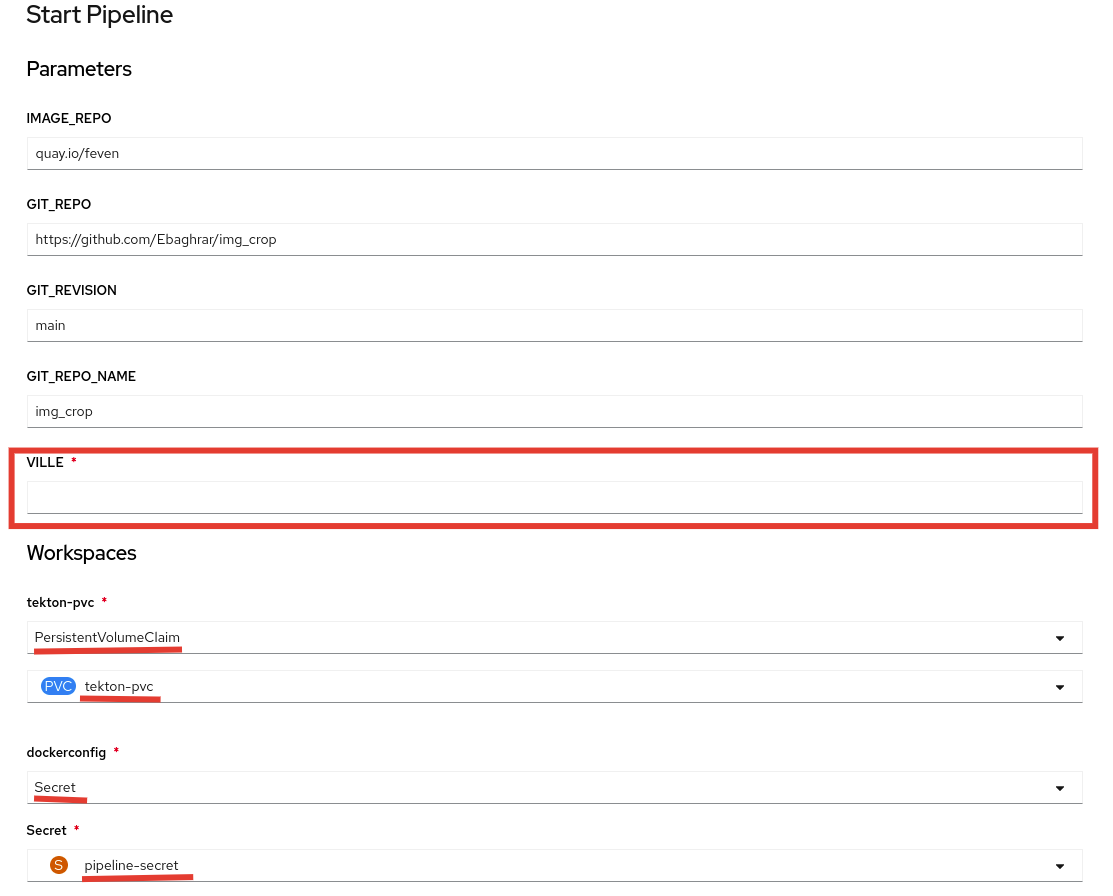Screen dimensions: 1113x896
Task: Expand the tekton-pvc claim selection dropdown
Action: coord(540,687)
